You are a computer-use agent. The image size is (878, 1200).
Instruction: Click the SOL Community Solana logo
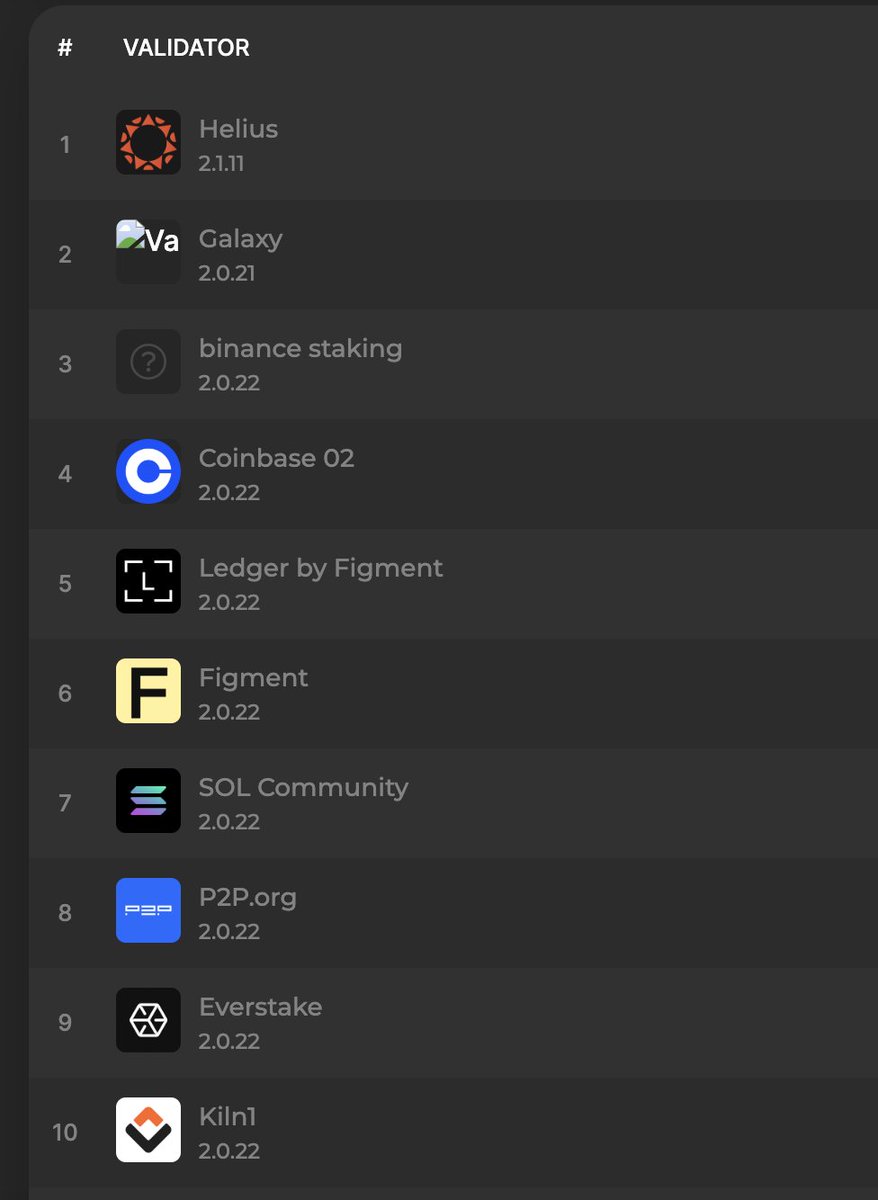[148, 801]
